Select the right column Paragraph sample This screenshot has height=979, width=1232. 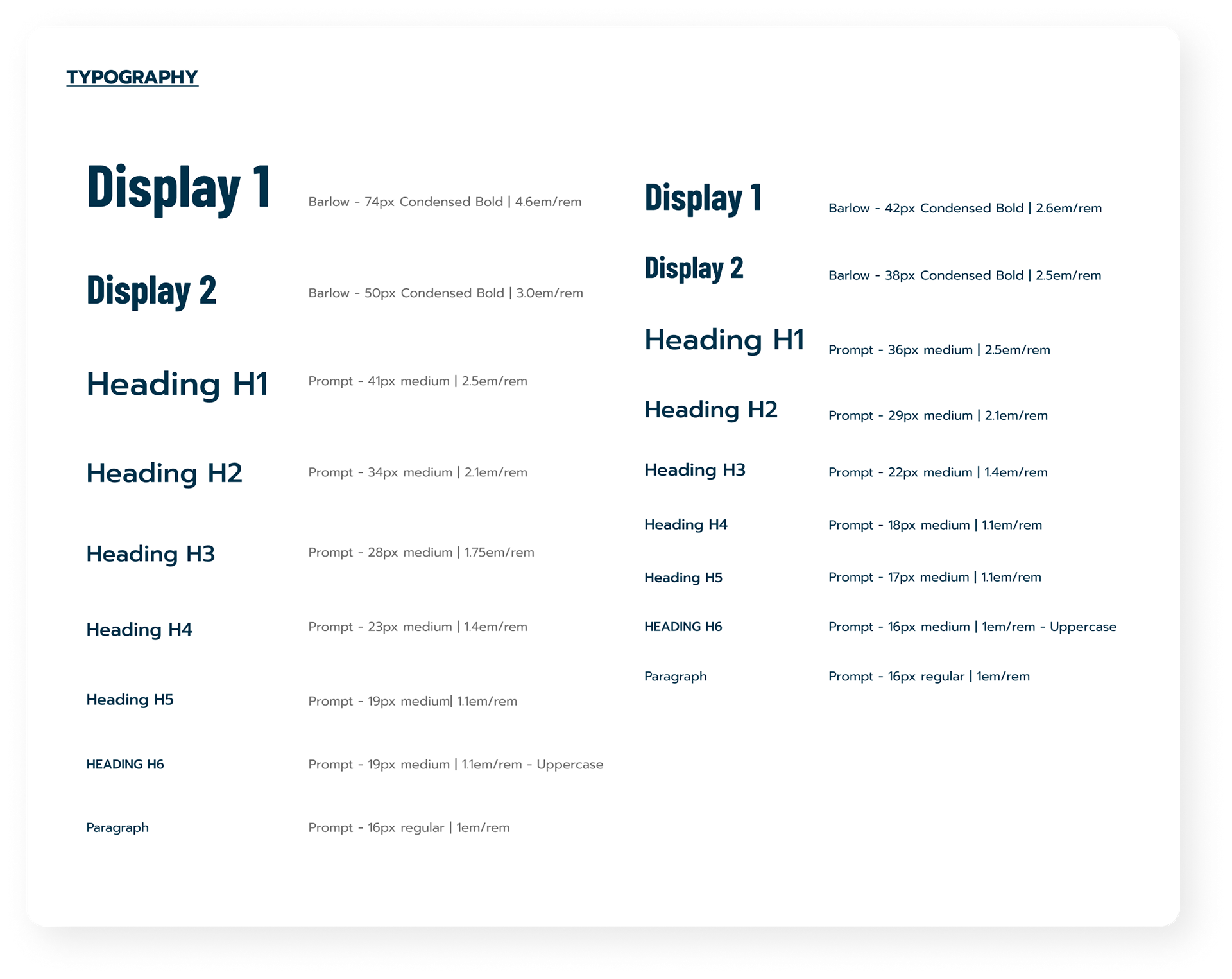(x=675, y=677)
